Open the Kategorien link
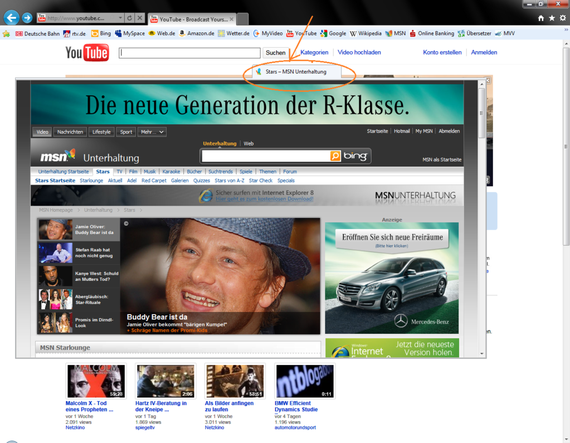Viewport: 570px width, 443px height. click(x=314, y=52)
